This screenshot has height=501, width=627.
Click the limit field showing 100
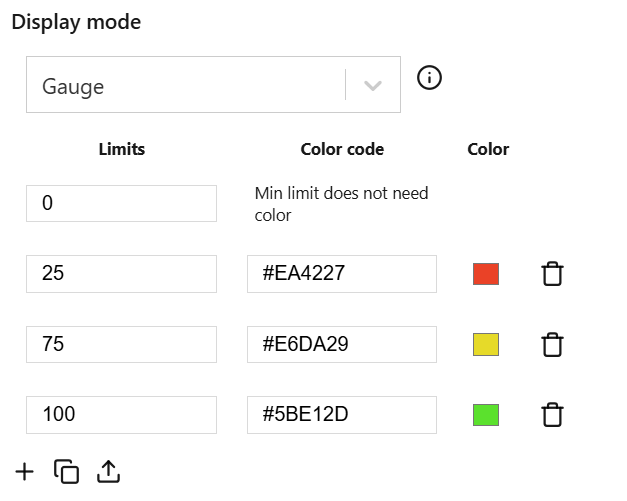[121, 414]
